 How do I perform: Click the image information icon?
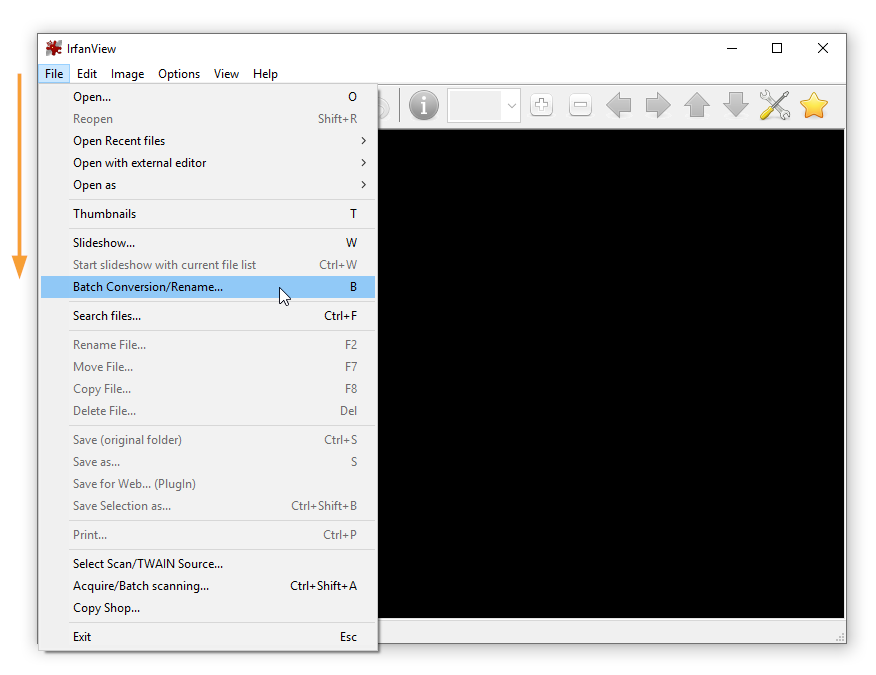[x=423, y=105]
